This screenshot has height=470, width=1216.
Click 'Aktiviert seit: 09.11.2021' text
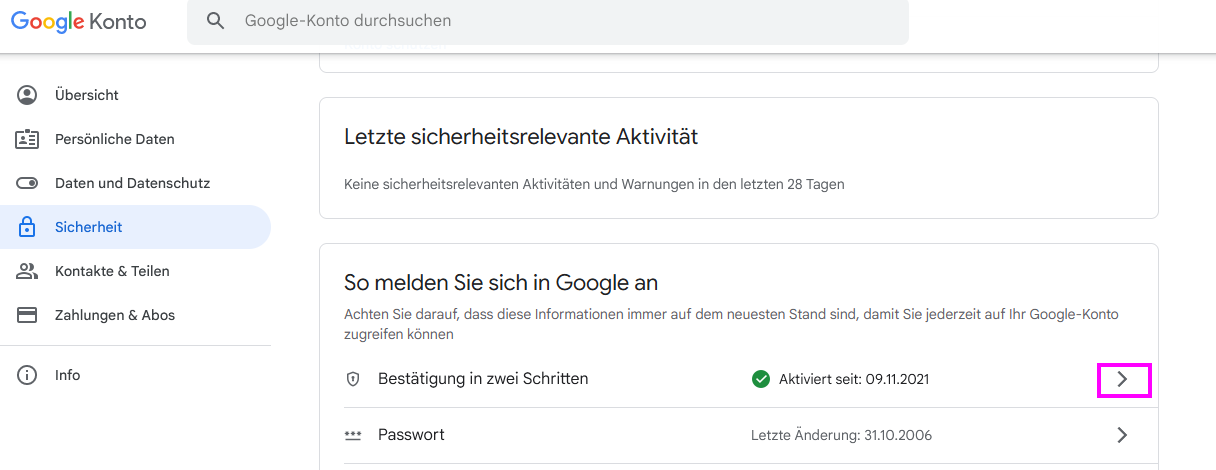point(854,379)
